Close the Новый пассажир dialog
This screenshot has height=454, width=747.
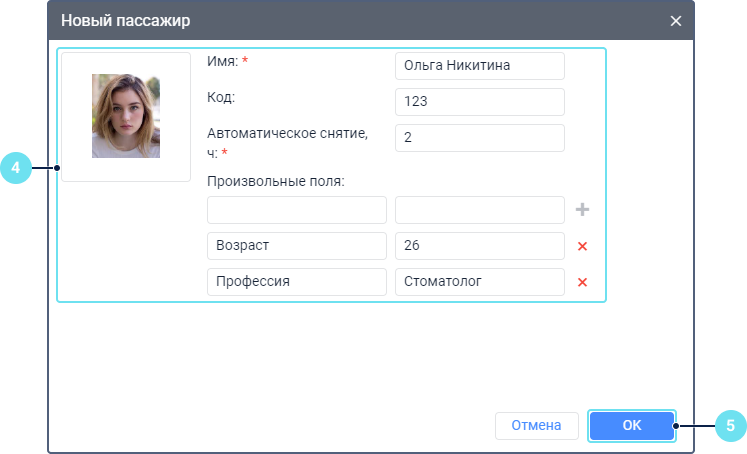click(x=676, y=20)
